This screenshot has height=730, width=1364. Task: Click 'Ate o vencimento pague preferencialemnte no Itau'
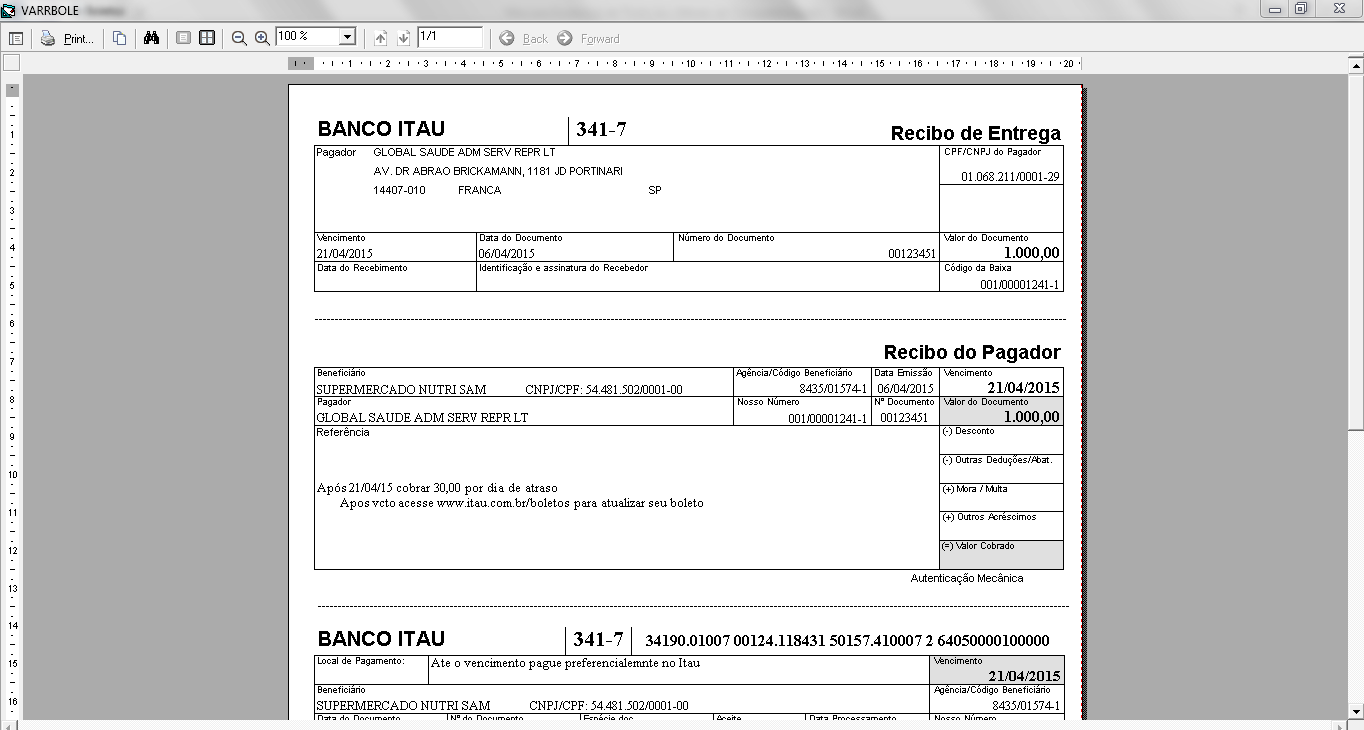[566, 663]
